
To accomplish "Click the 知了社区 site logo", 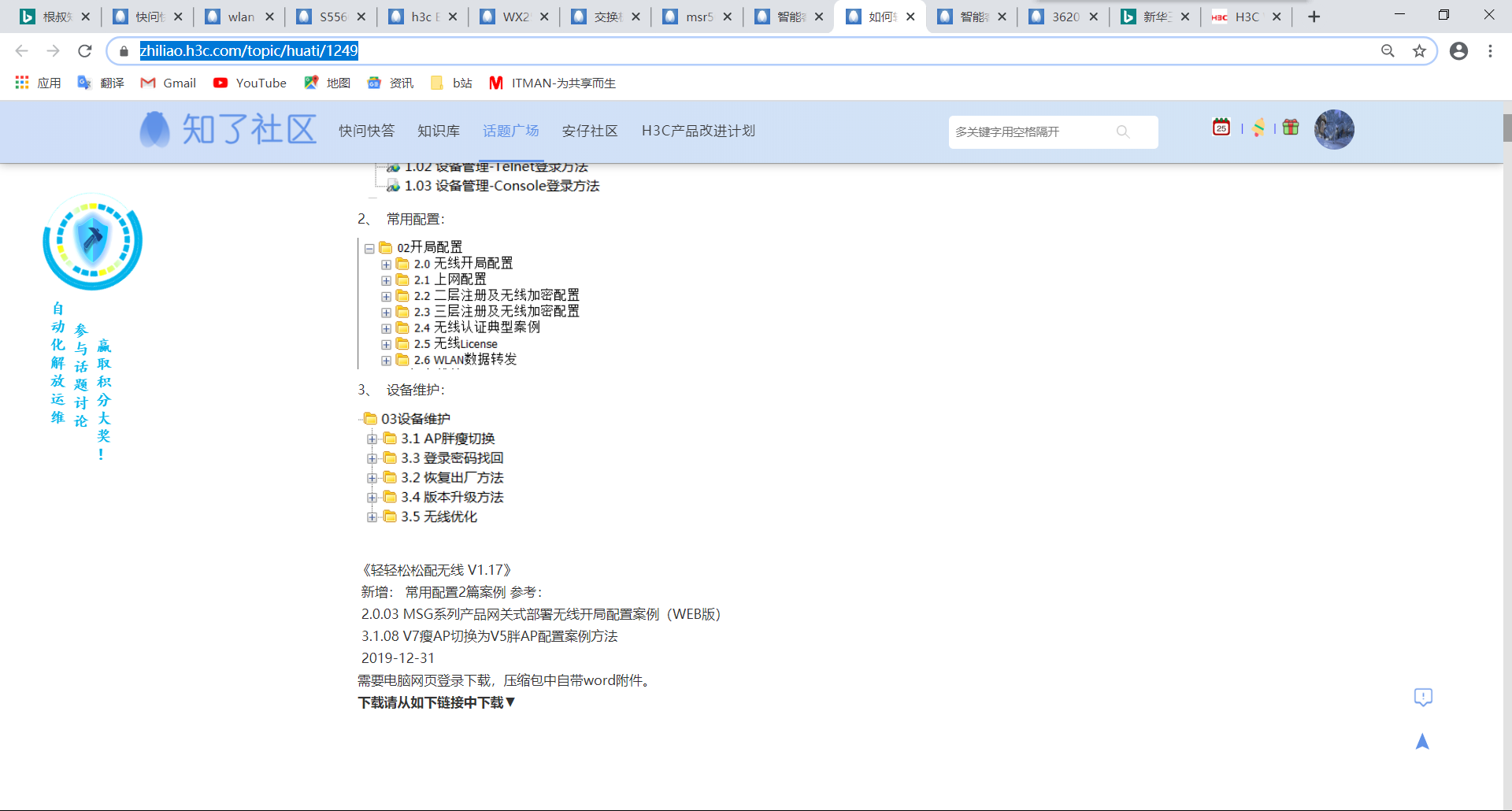I will [x=228, y=129].
